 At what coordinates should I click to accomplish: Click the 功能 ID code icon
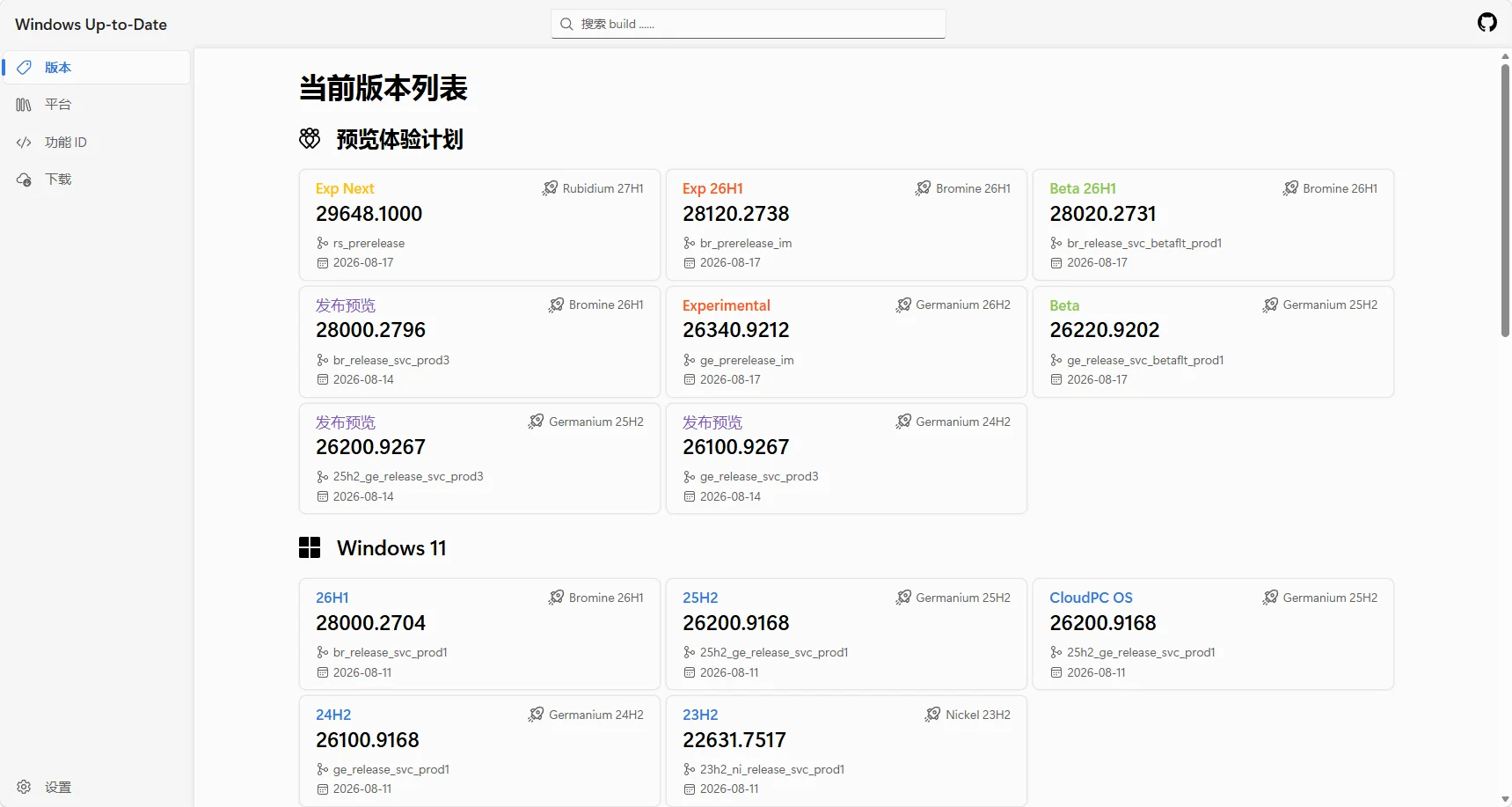click(24, 142)
